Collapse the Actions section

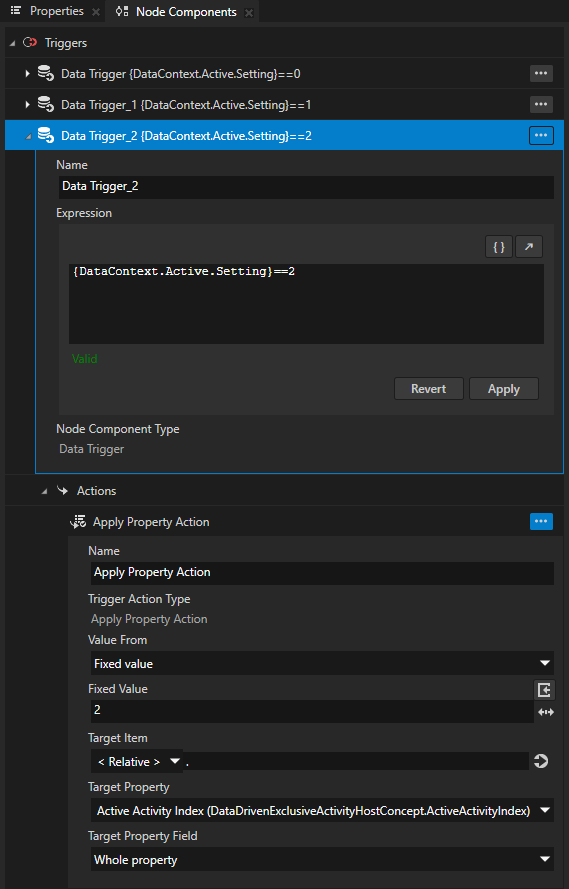(44, 492)
